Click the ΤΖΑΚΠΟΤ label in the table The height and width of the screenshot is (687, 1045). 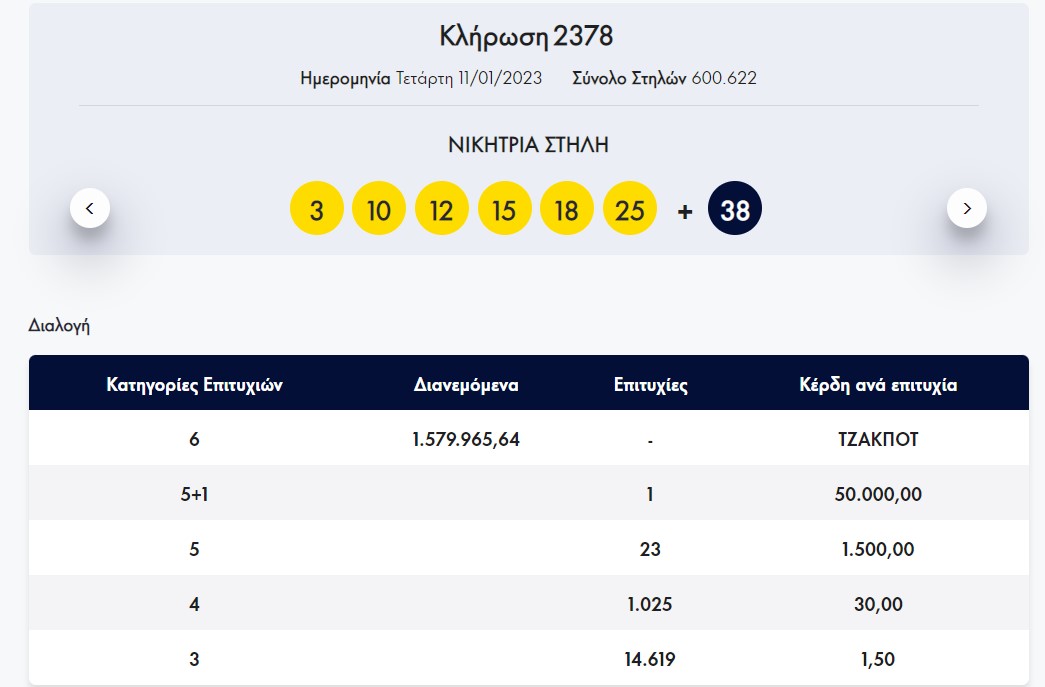[x=878, y=438]
